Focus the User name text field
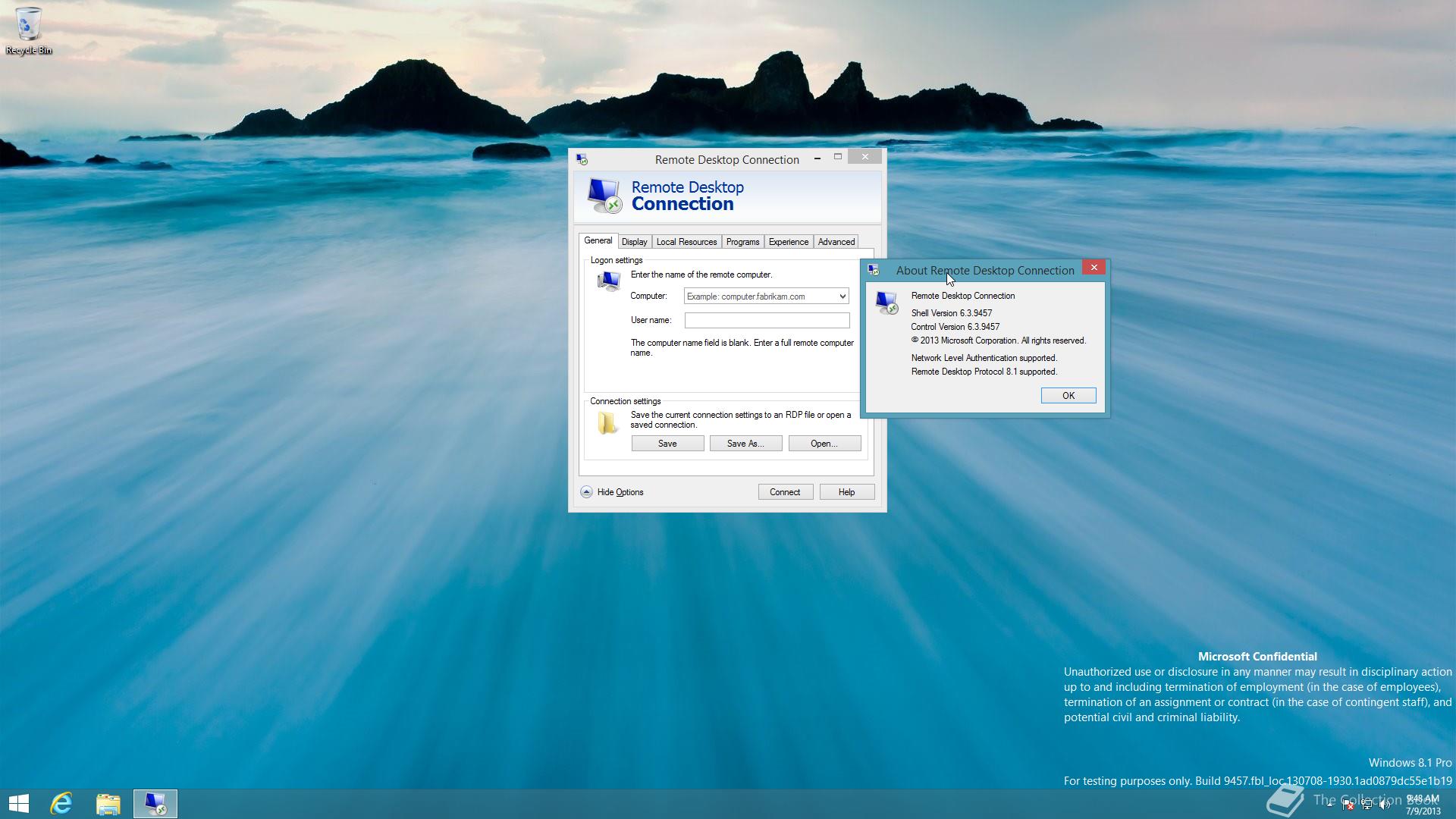This screenshot has height=819, width=1456. click(x=767, y=321)
